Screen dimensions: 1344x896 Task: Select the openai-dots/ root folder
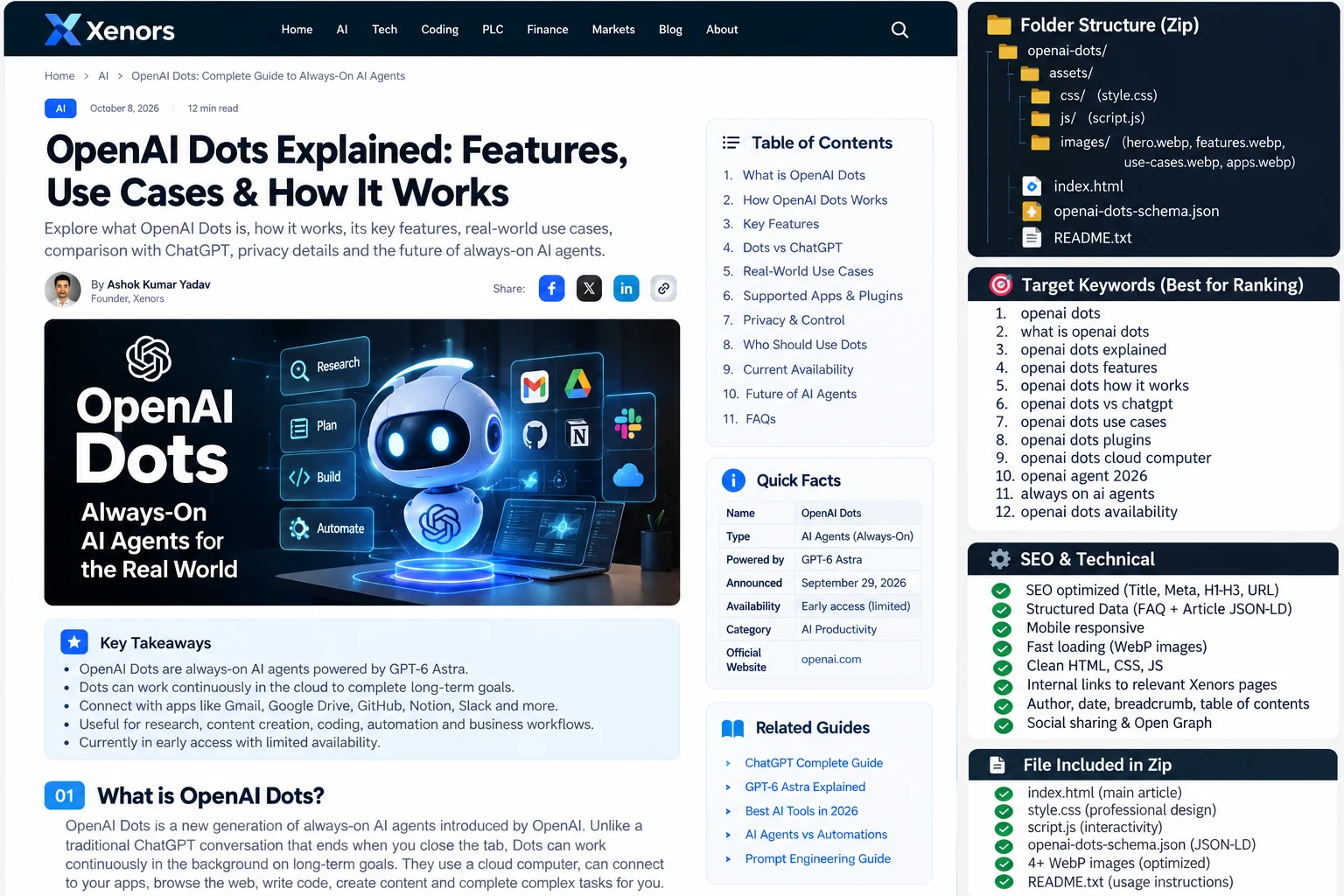(x=1053, y=51)
